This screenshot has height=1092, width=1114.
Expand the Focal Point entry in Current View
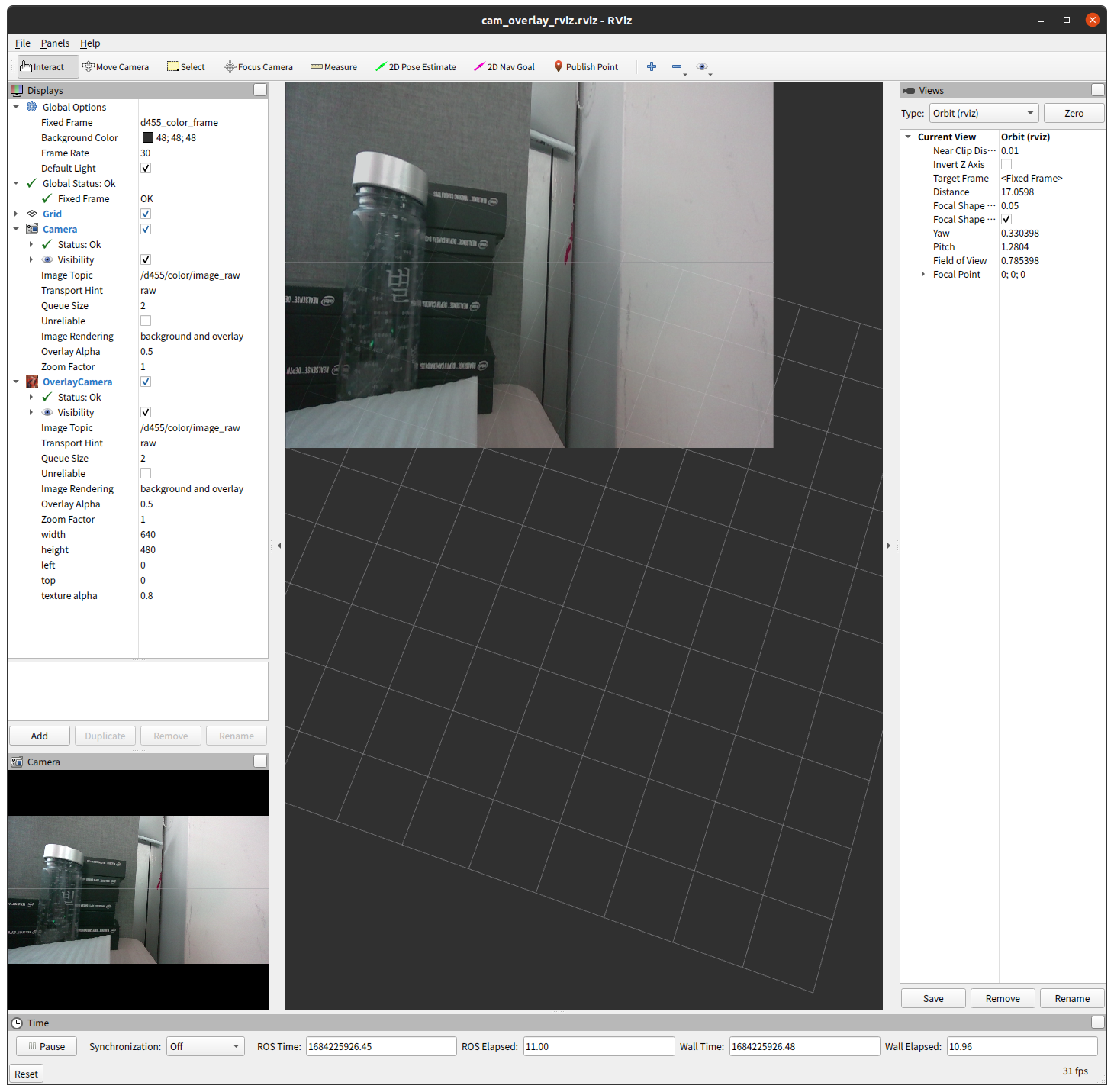922,274
